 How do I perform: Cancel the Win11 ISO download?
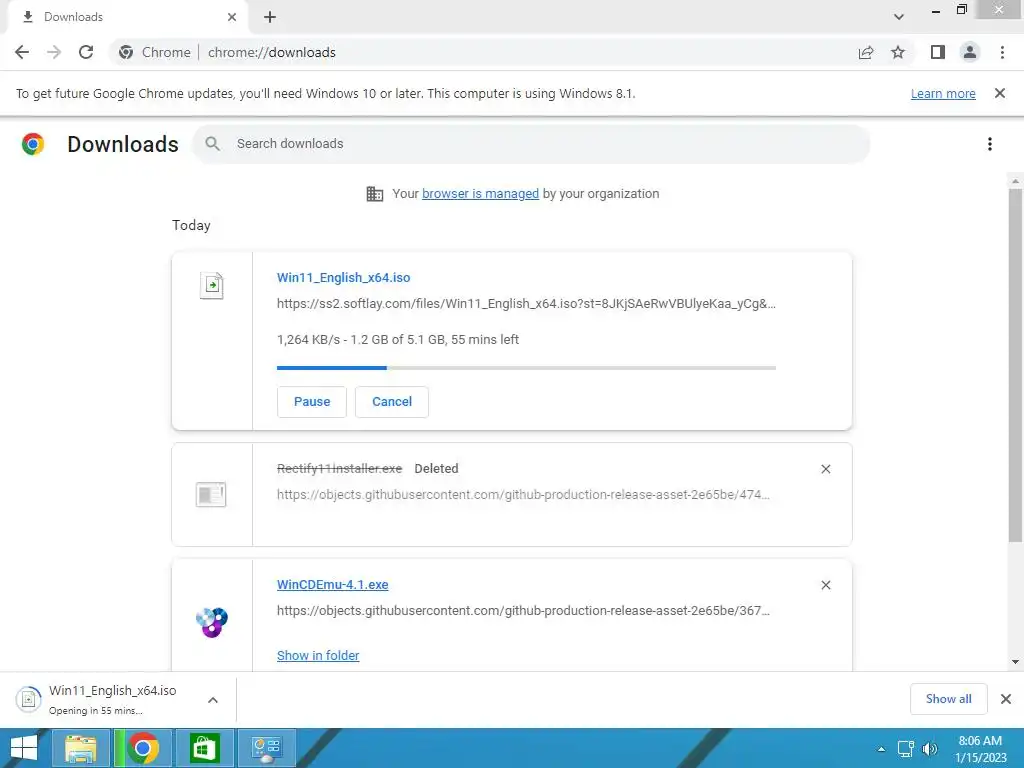click(392, 402)
